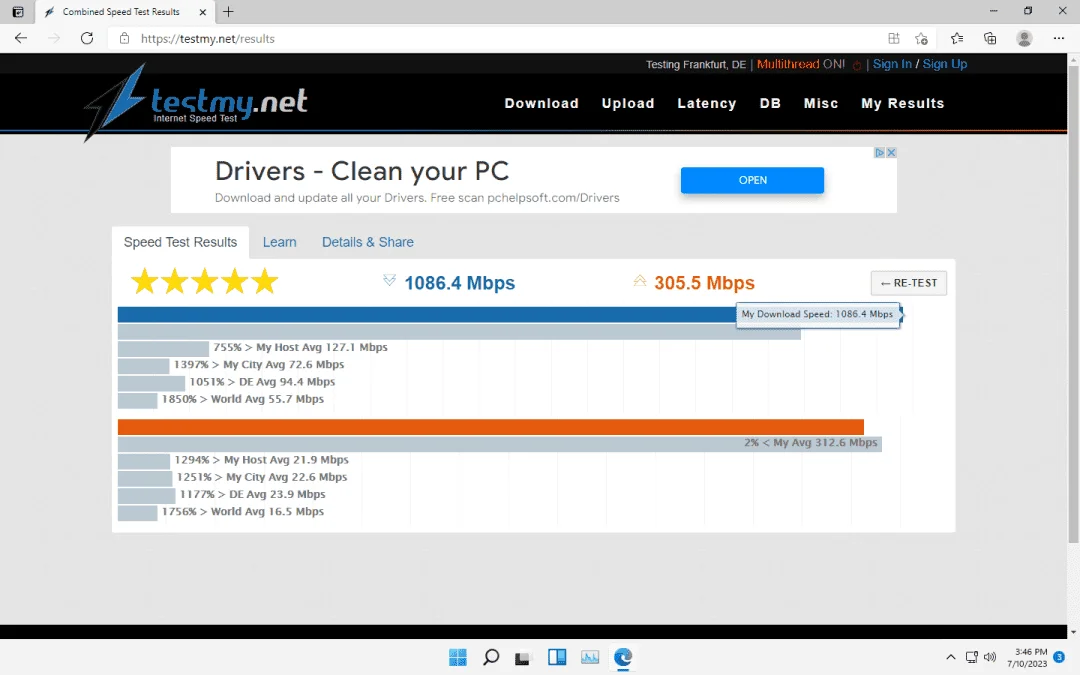The width and height of the screenshot is (1080, 675).
Task: Open the notification badge showing 3
Action: (1059, 658)
